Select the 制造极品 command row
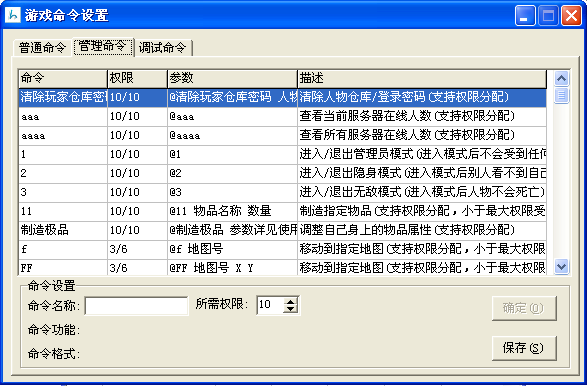Image resolution: width=587 pixels, height=386 pixels. [283, 230]
